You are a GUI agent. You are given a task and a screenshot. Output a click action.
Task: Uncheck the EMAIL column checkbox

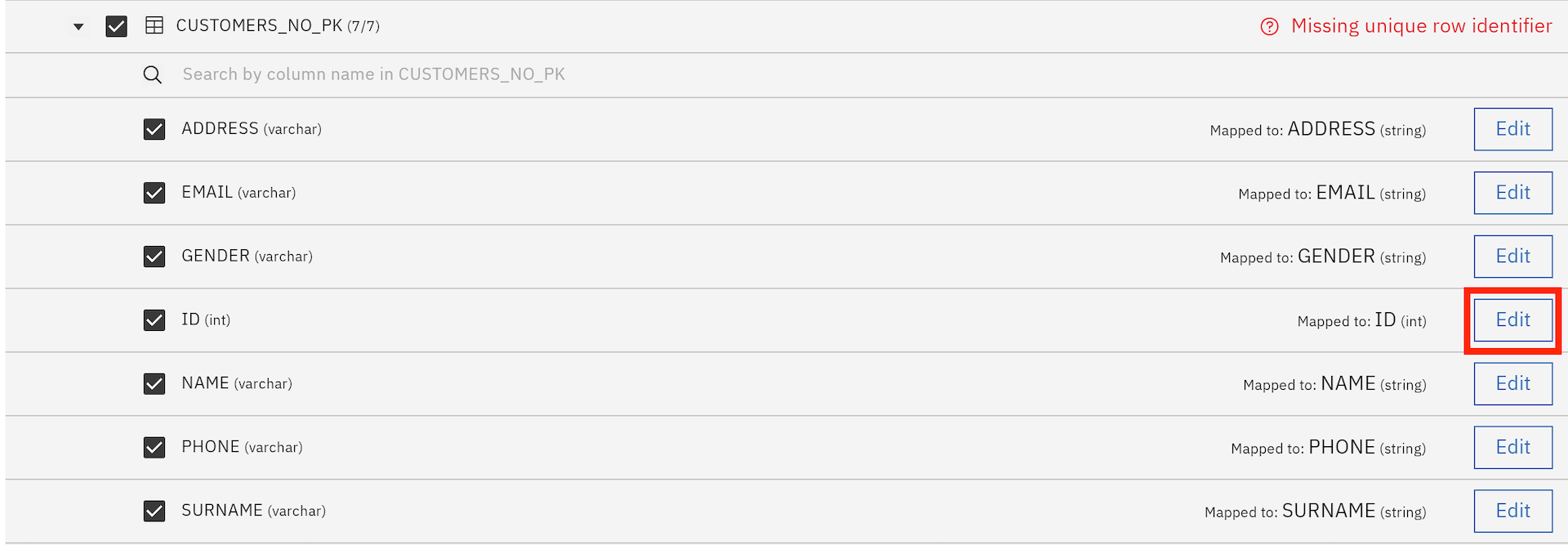point(154,193)
